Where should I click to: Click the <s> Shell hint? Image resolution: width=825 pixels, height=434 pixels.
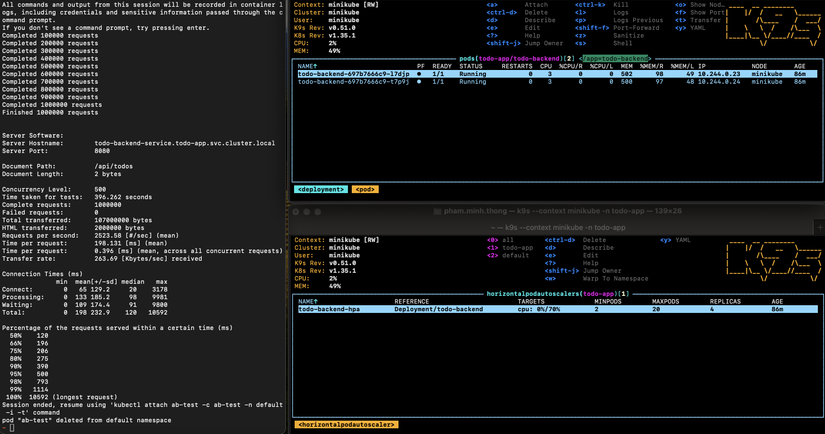603,43
